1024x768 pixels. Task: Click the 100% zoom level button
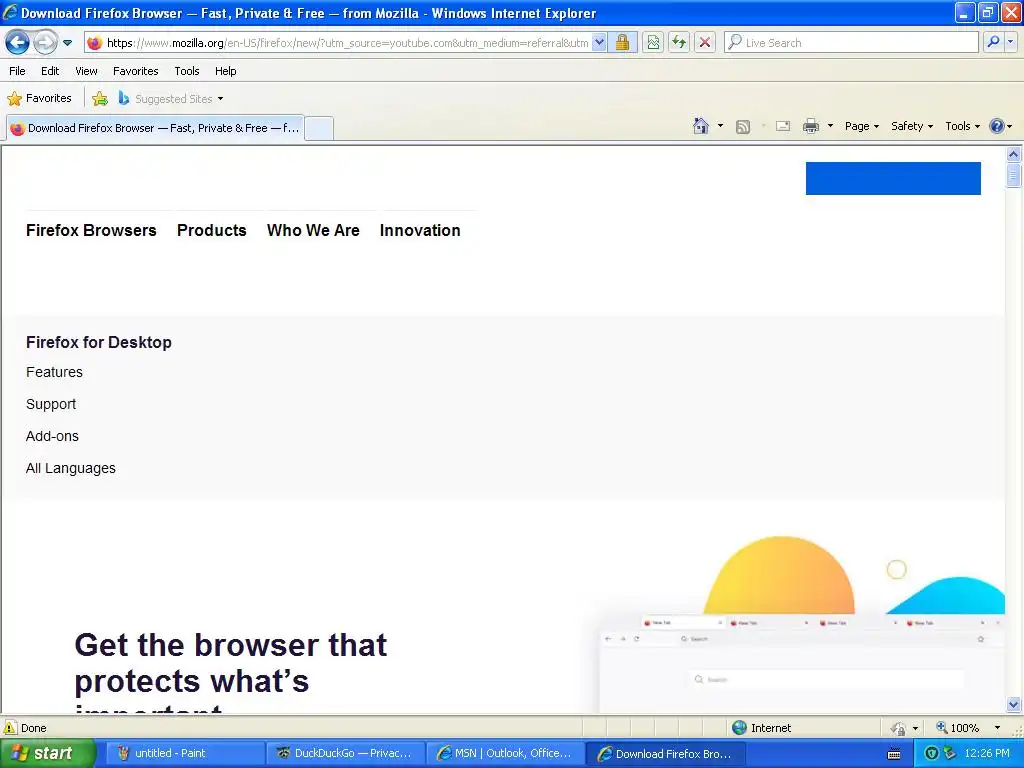958,728
